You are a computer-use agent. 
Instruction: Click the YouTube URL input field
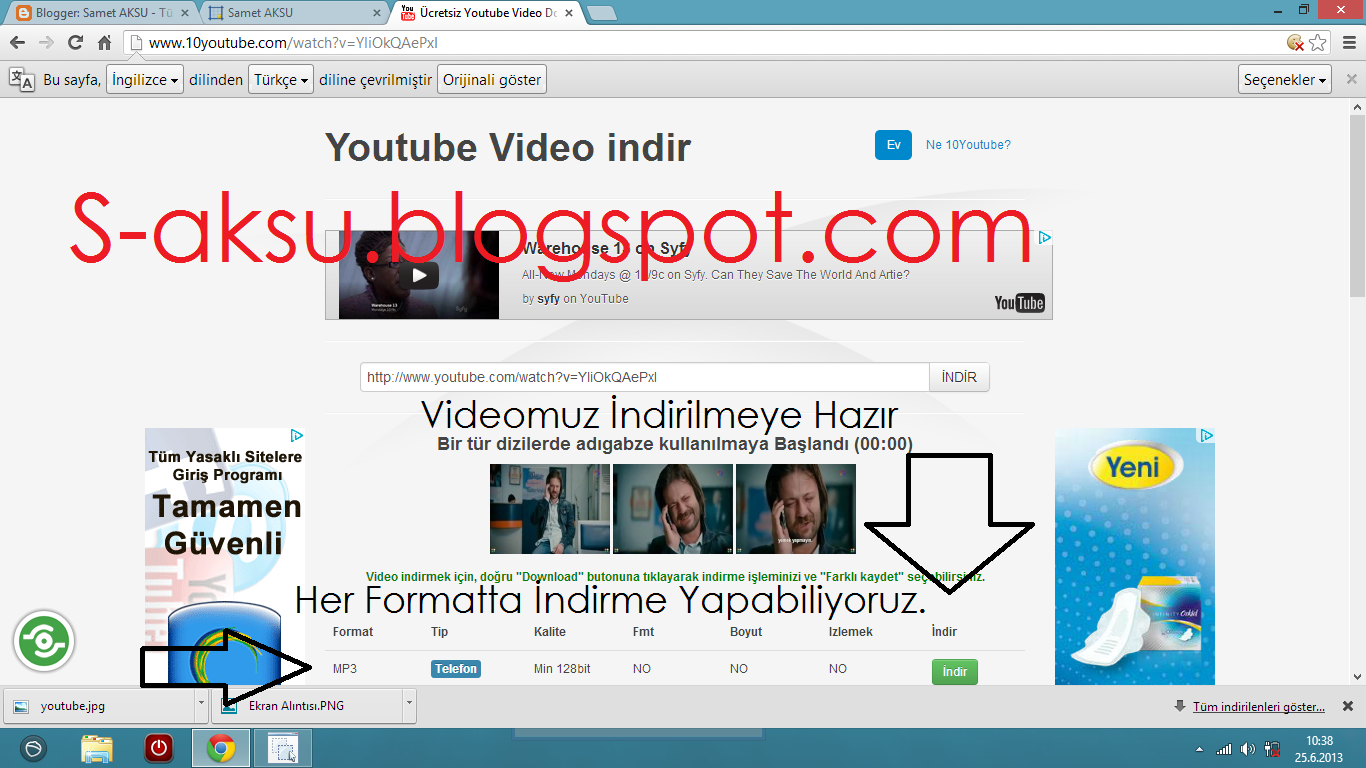(x=645, y=377)
